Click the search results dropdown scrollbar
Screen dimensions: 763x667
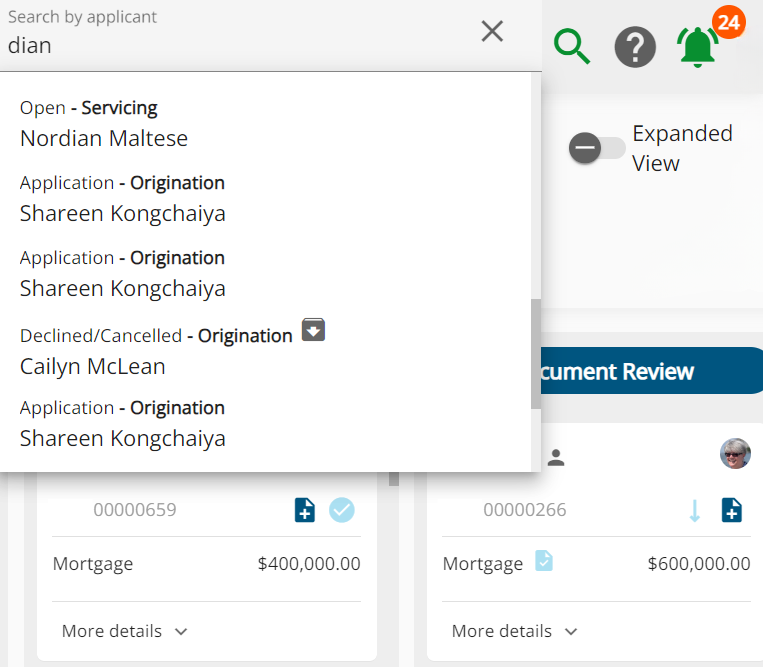pos(536,354)
